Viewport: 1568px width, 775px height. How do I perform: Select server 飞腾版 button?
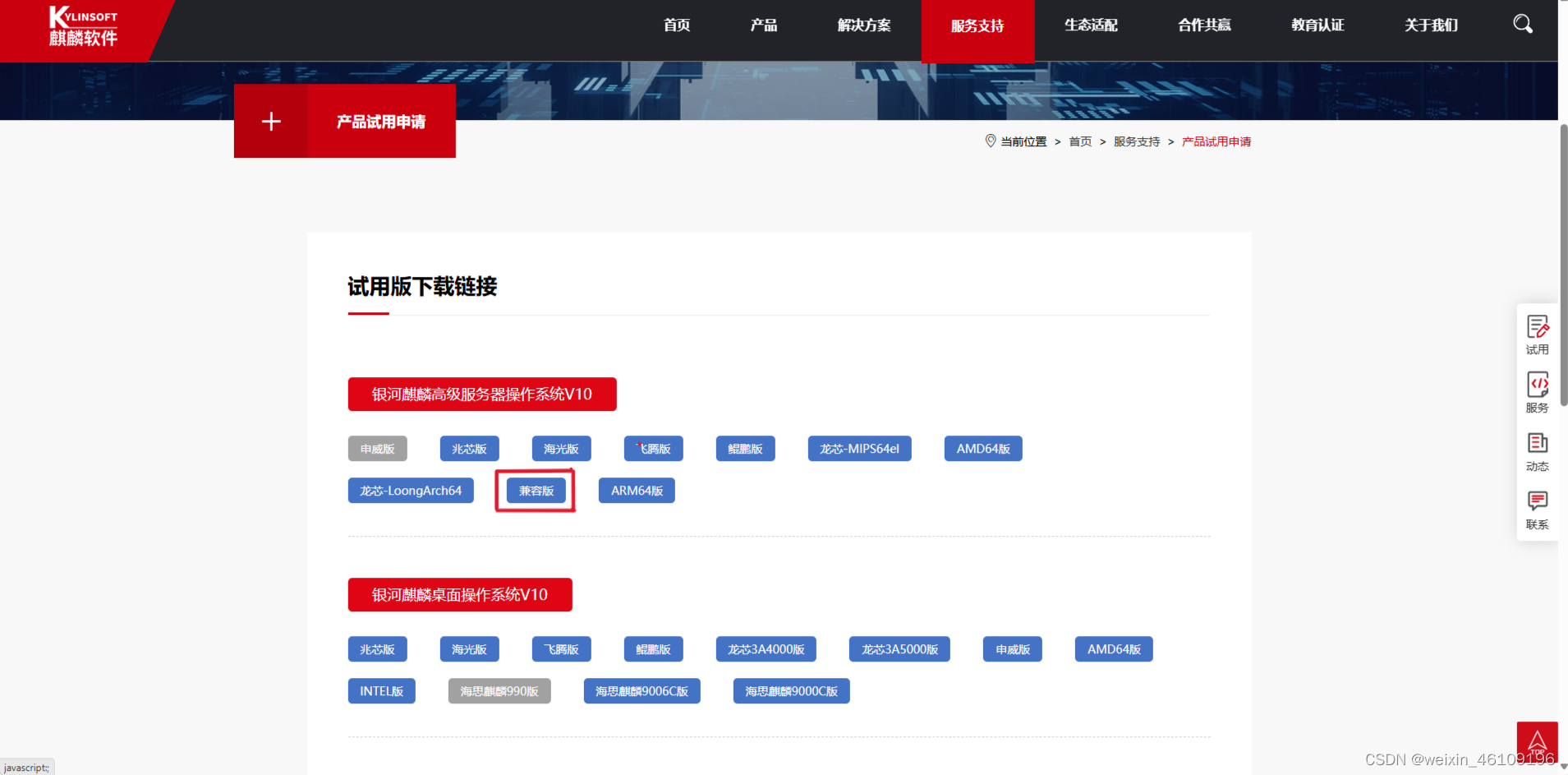654,449
